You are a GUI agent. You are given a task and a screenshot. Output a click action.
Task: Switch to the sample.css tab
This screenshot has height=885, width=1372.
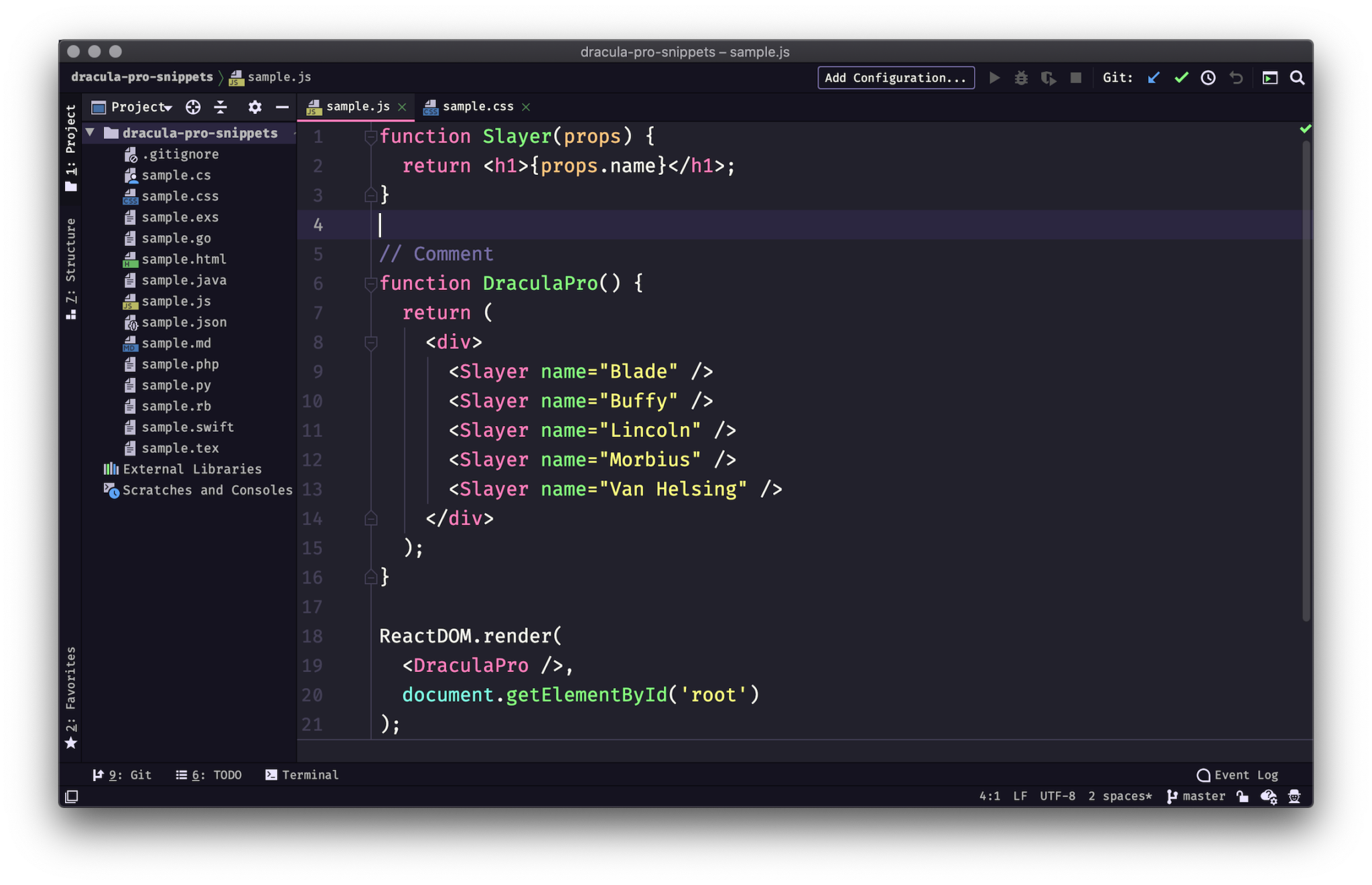[478, 106]
